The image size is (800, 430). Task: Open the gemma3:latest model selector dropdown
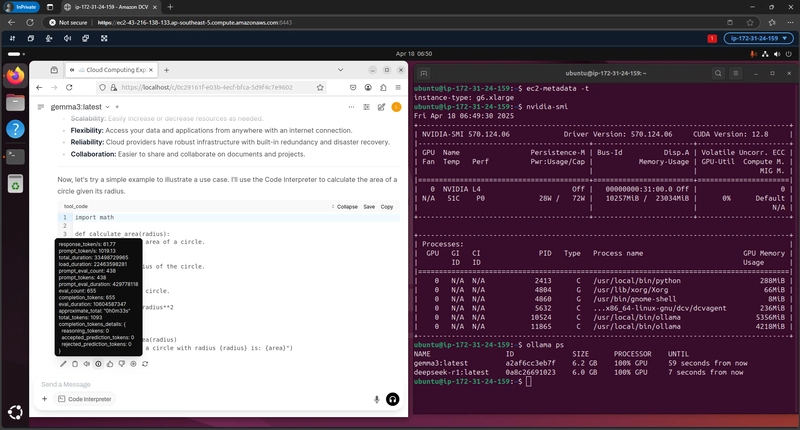click(x=80, y=107)
